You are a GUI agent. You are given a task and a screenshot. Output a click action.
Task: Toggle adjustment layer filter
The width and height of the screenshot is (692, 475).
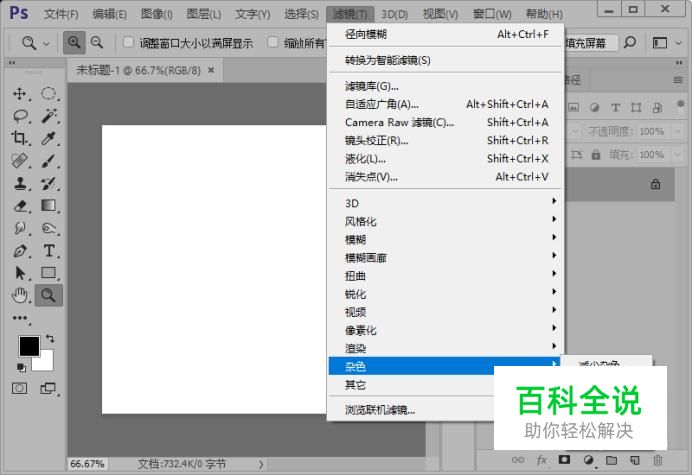594,107
